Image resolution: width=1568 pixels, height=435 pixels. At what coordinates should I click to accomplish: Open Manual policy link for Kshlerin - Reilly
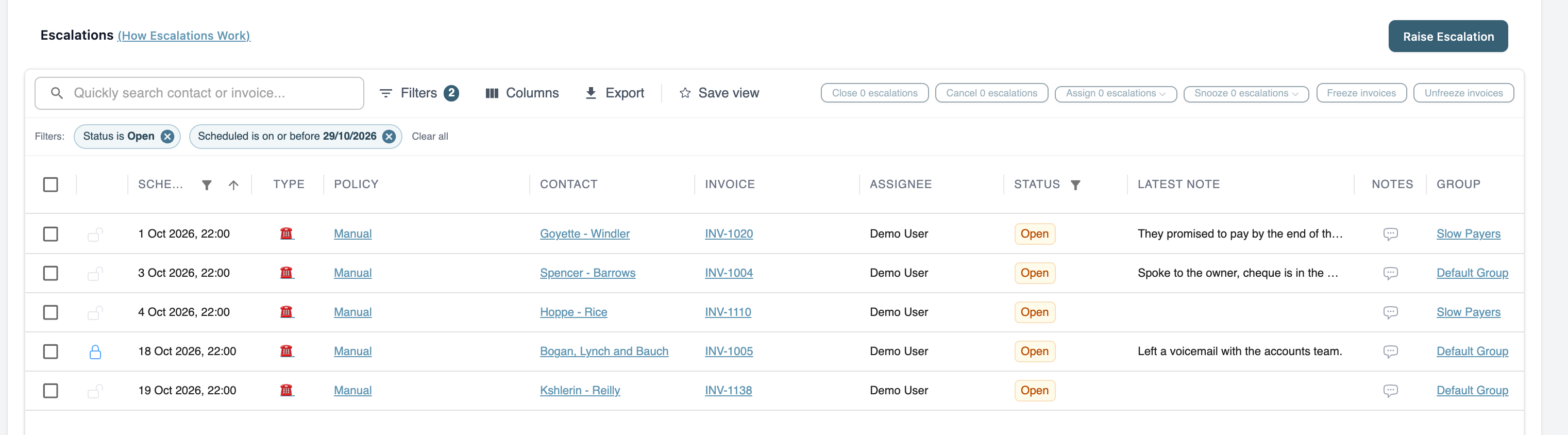352,391
